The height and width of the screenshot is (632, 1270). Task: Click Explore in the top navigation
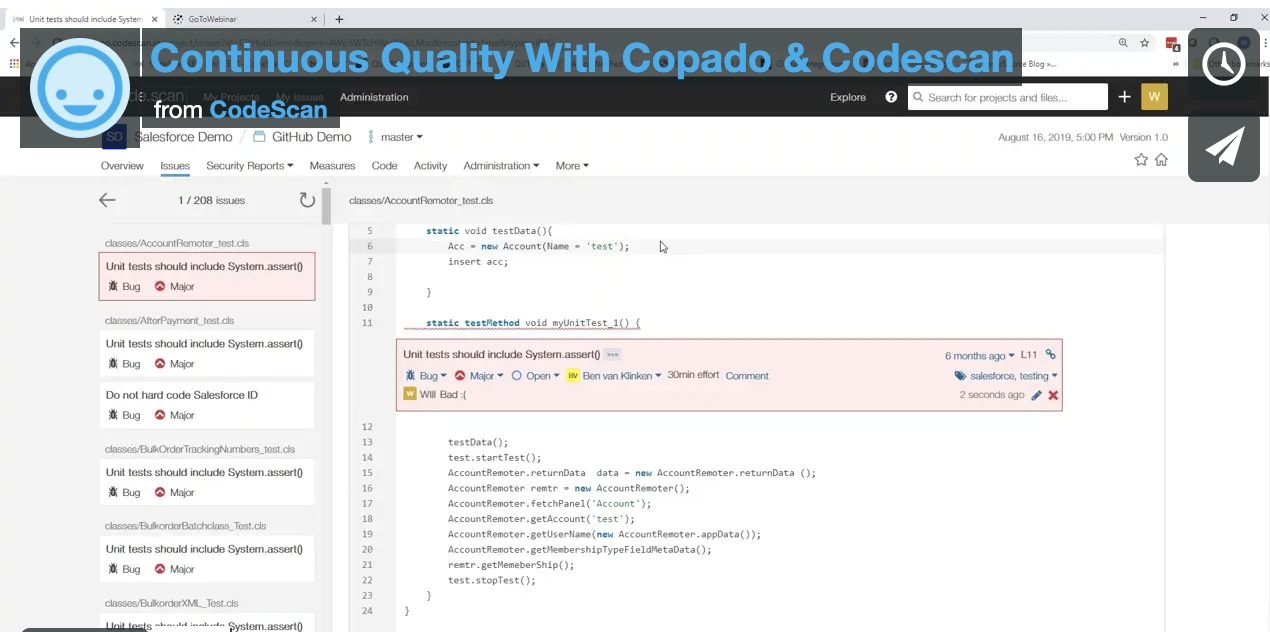click(848, 97)
